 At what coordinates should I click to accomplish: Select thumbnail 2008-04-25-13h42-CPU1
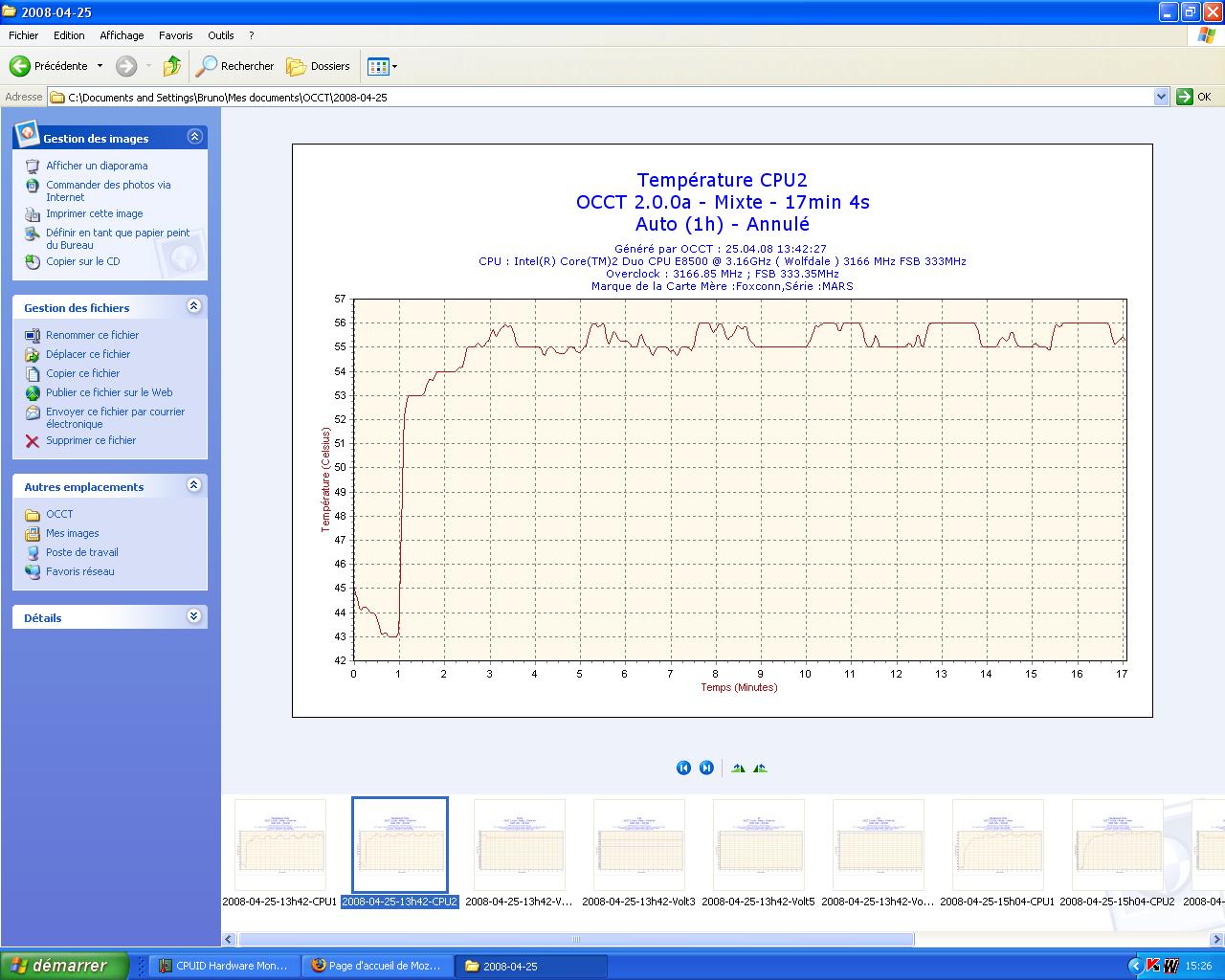pyautogui.click(x=280, y=852)
